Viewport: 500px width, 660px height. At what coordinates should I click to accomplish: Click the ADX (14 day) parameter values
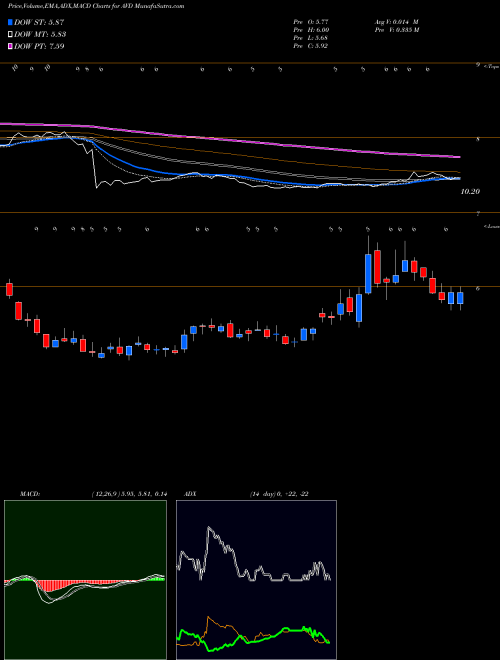point(279,494)
